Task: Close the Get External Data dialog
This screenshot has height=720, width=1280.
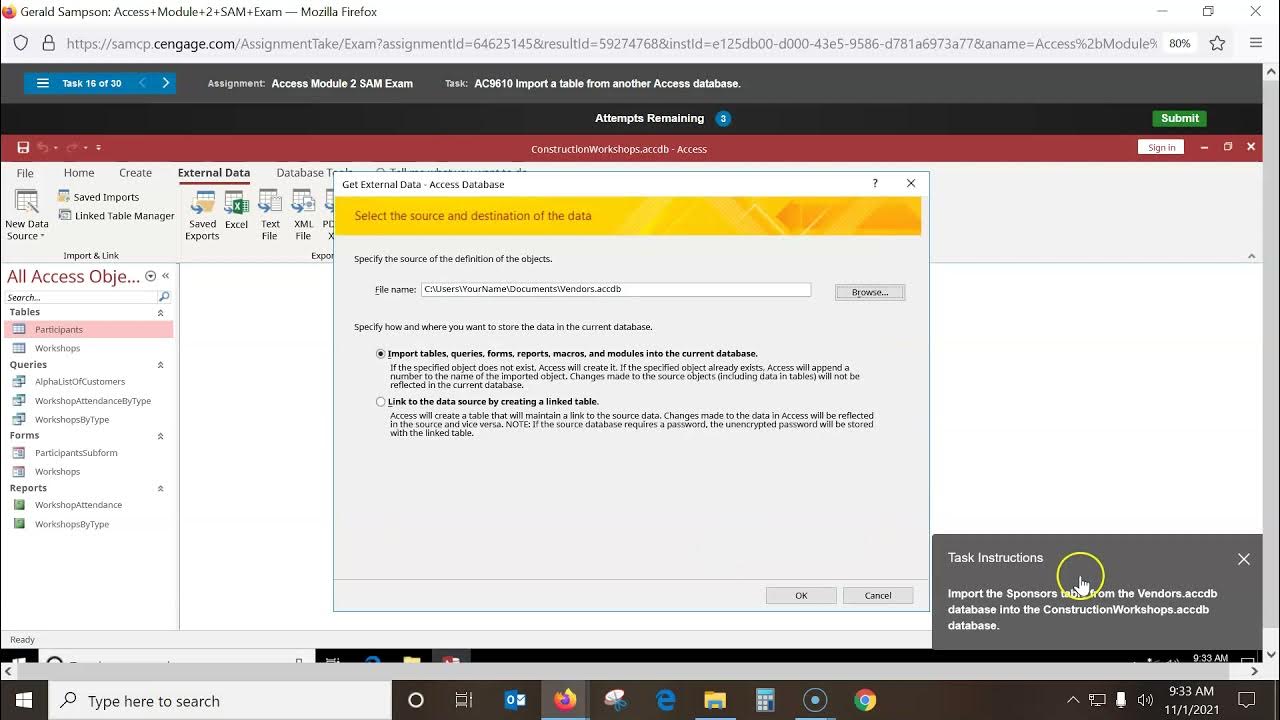Action: pos(911,183)
